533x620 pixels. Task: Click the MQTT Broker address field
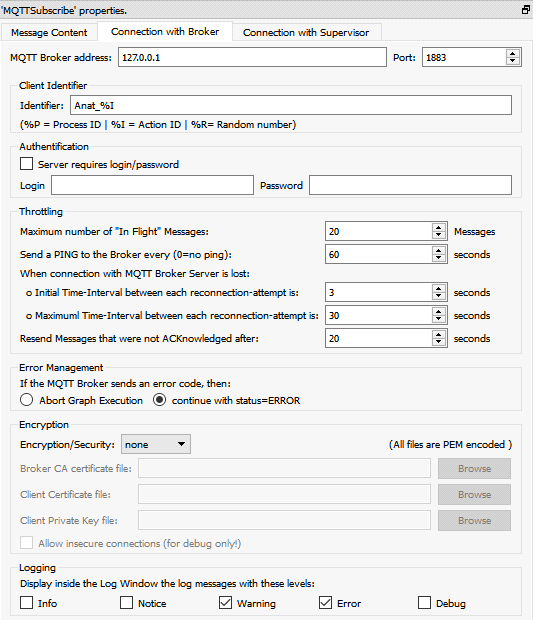pyautogui.click(x=252, y=57)
